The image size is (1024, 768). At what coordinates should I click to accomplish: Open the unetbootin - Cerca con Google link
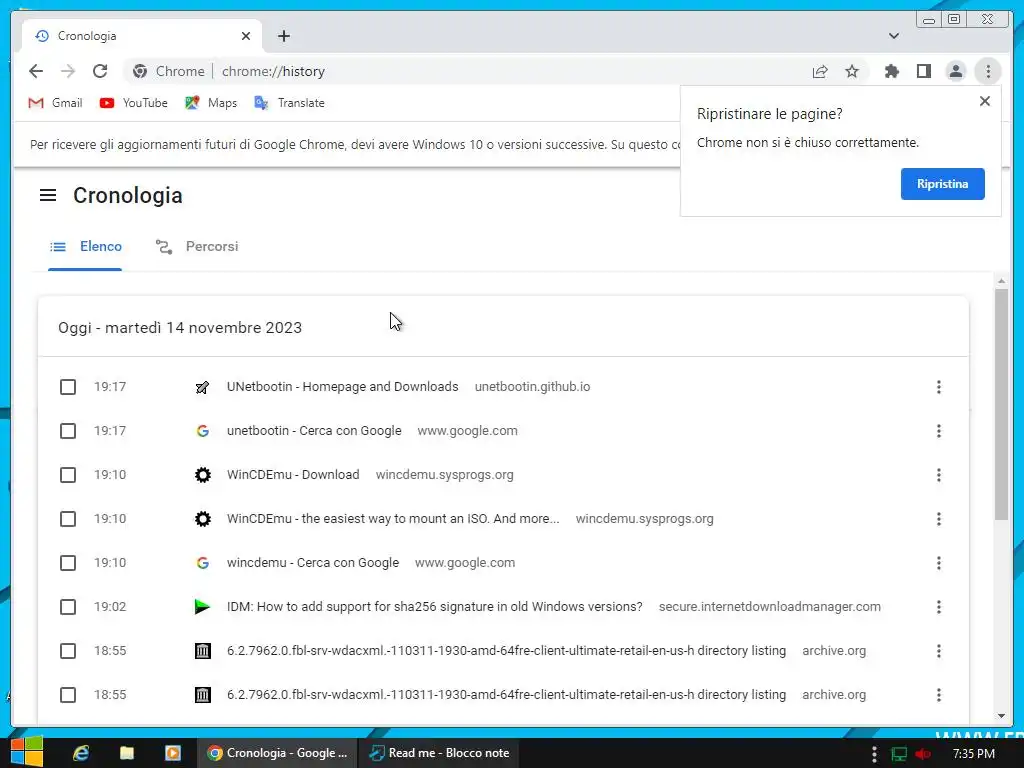(x=314, y=431)
